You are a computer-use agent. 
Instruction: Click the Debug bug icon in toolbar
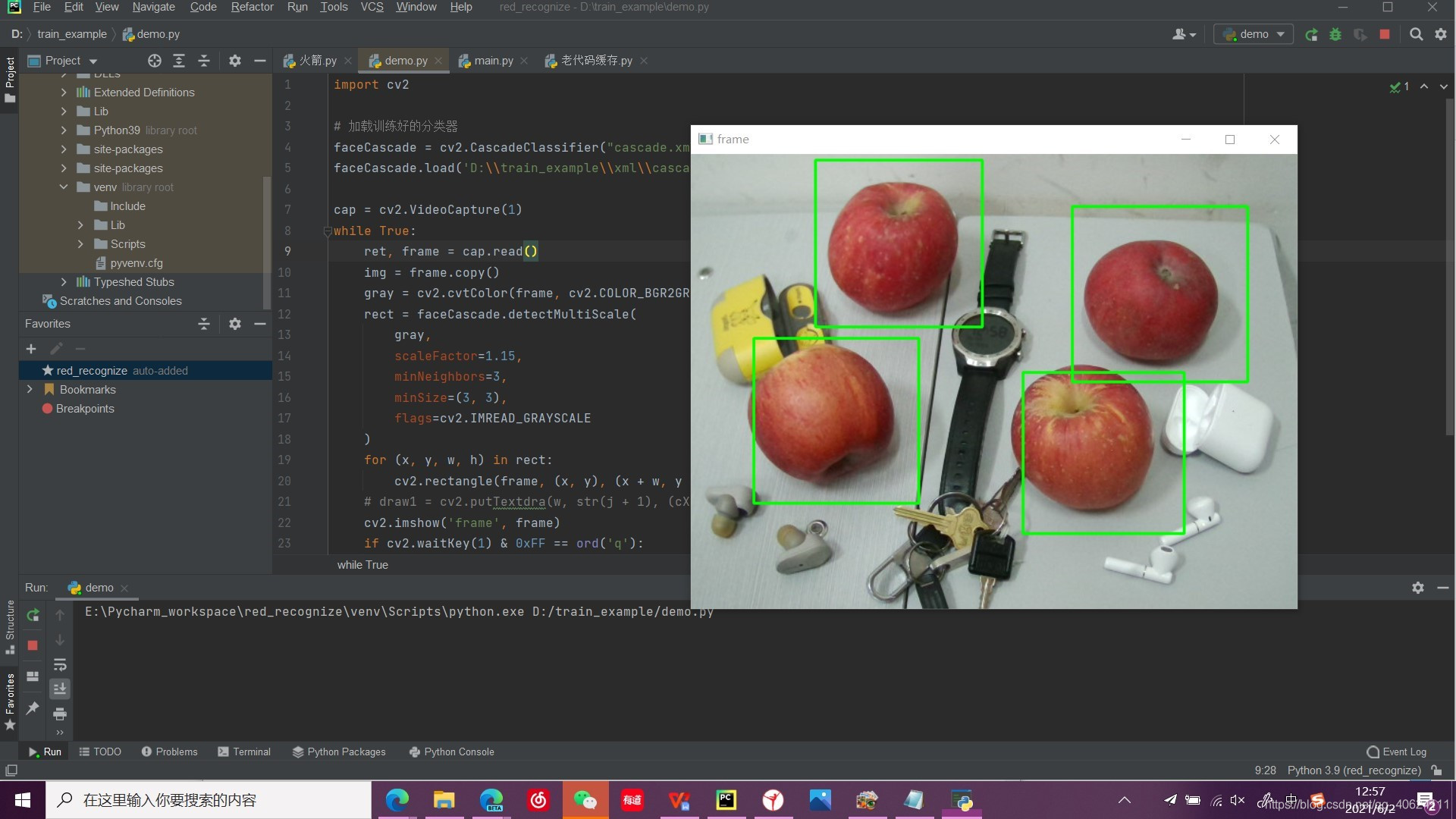[x=1335, y=34]
